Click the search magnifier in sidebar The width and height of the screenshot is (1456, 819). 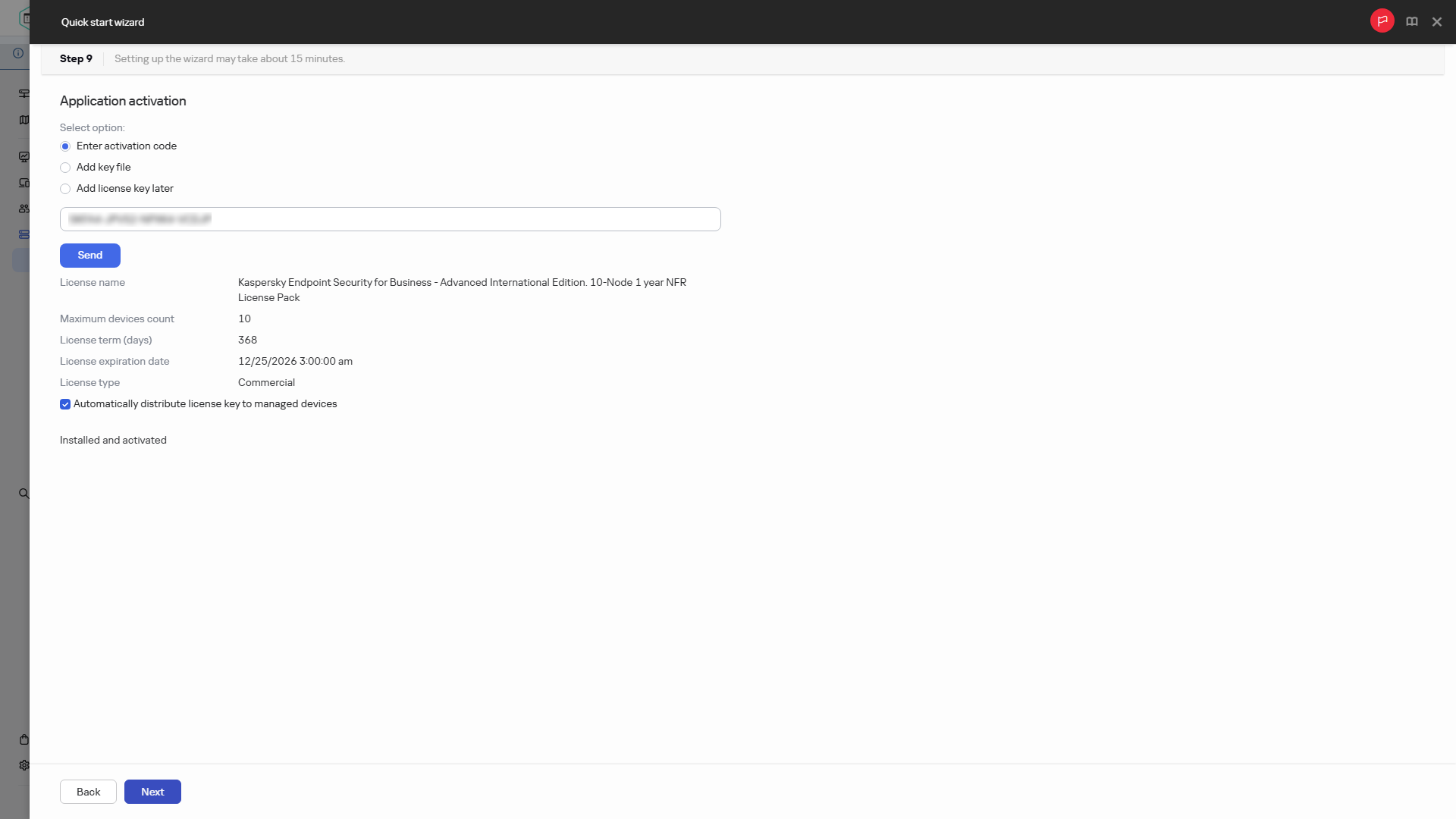pos(24,494)
